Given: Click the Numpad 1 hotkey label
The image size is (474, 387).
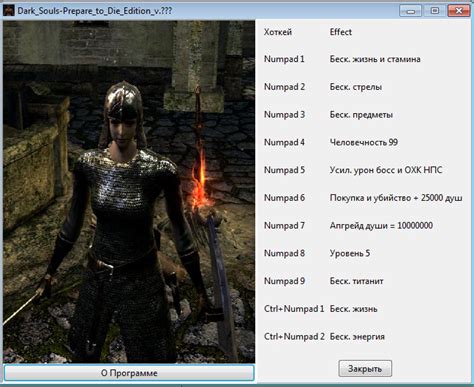Looking at the screenshot, I should click(x=284, y=59).
